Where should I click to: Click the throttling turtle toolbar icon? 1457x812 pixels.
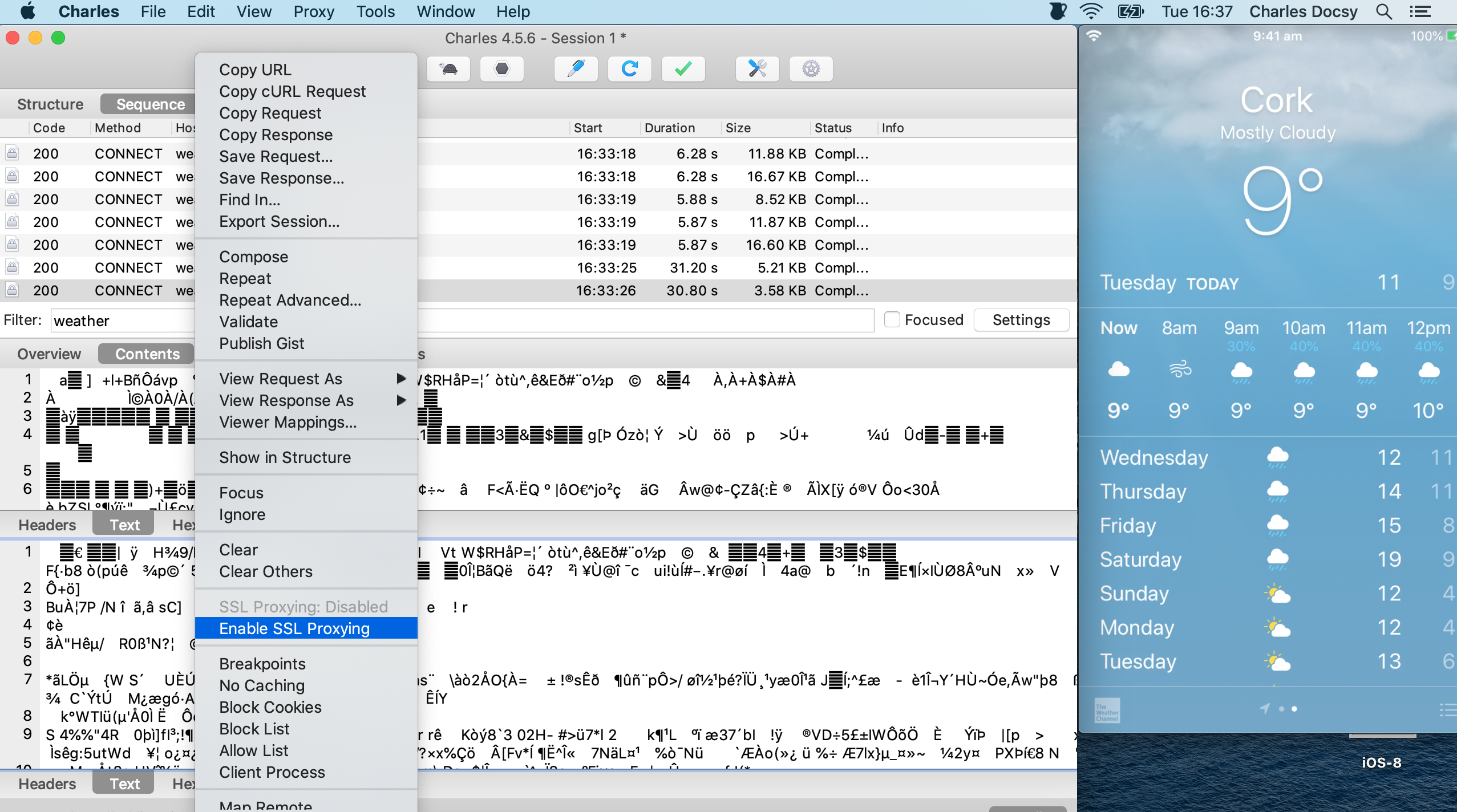click(x=449, y=69)
